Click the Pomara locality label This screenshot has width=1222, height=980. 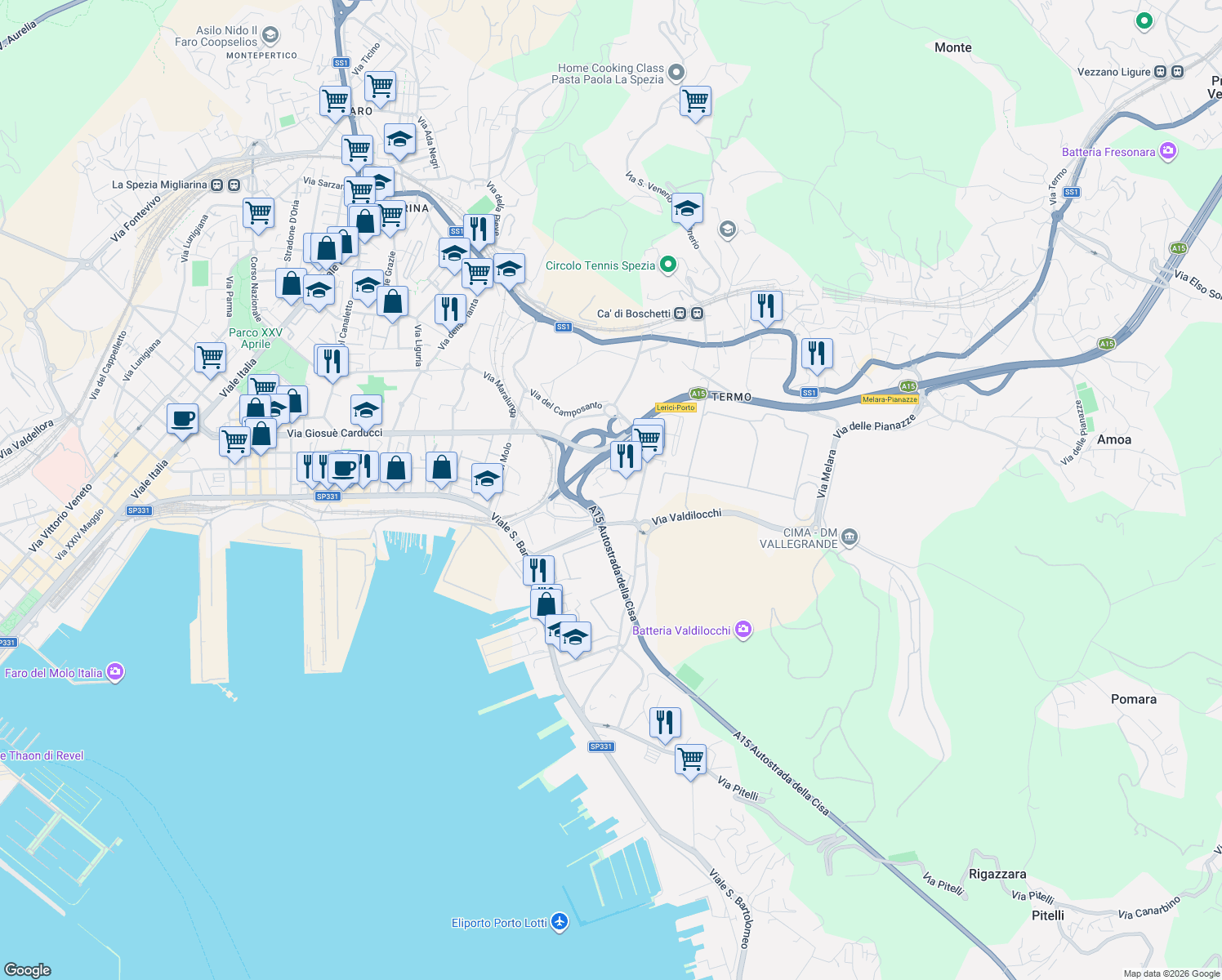pos(1134,699)
